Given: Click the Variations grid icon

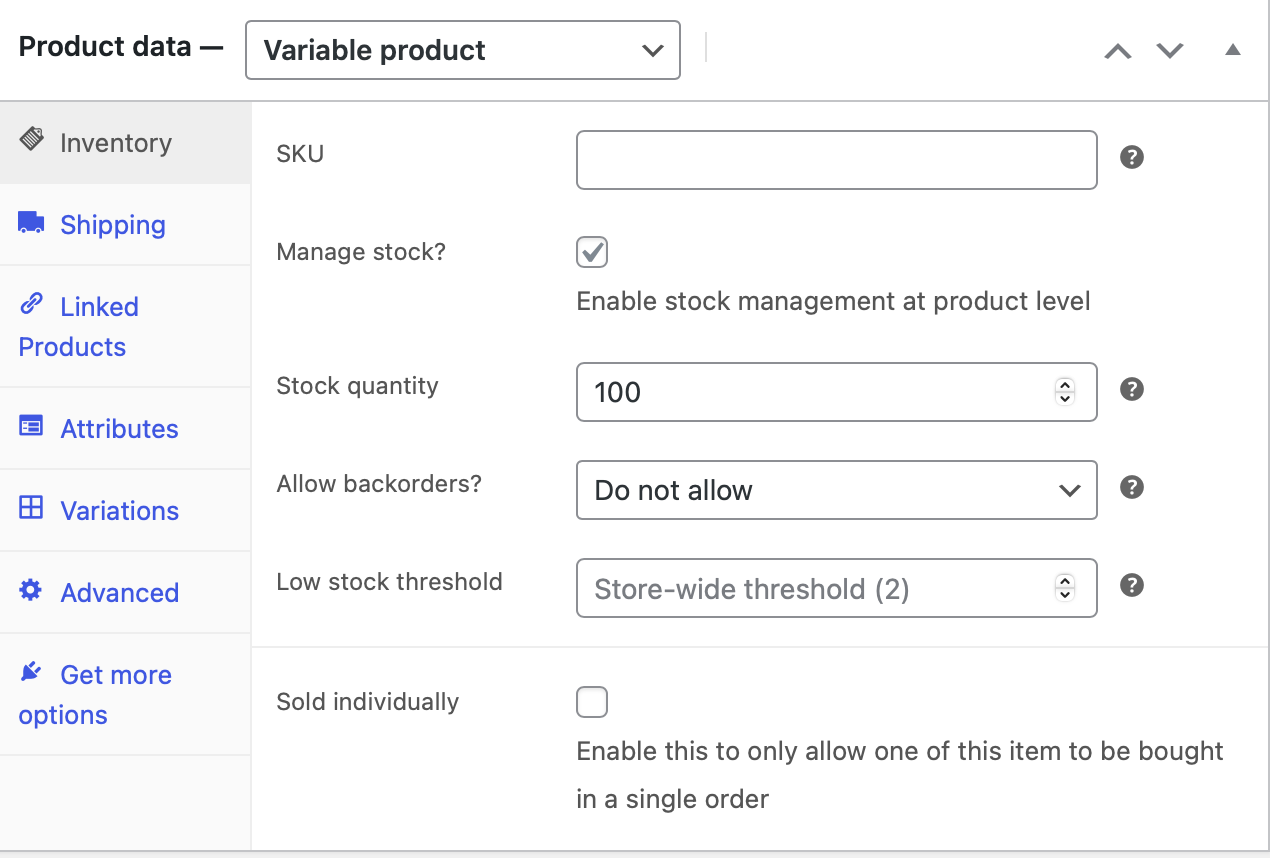Looking at the screenshot, I should point(32,508).
